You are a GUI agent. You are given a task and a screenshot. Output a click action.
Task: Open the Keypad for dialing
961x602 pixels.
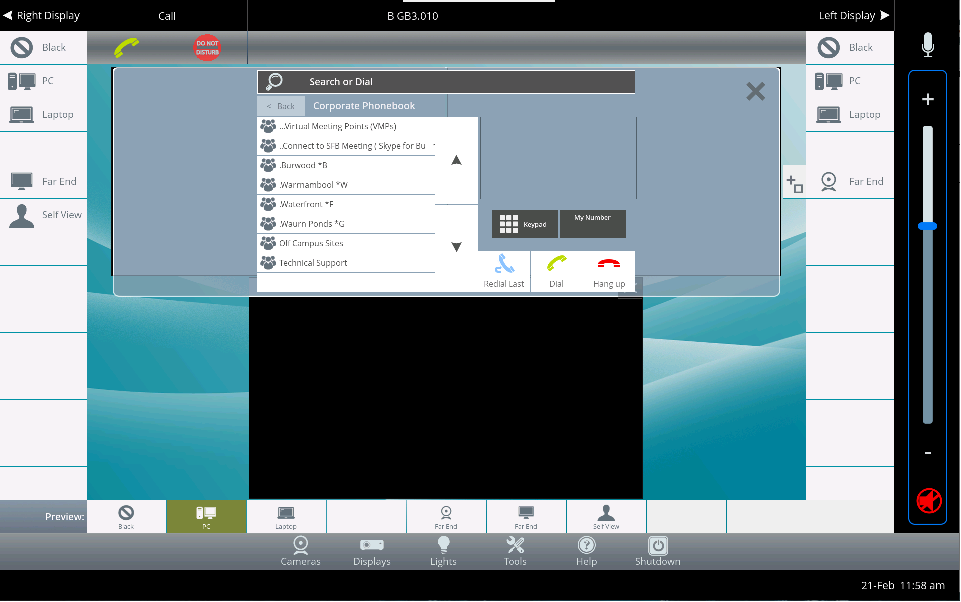(523, 223)
